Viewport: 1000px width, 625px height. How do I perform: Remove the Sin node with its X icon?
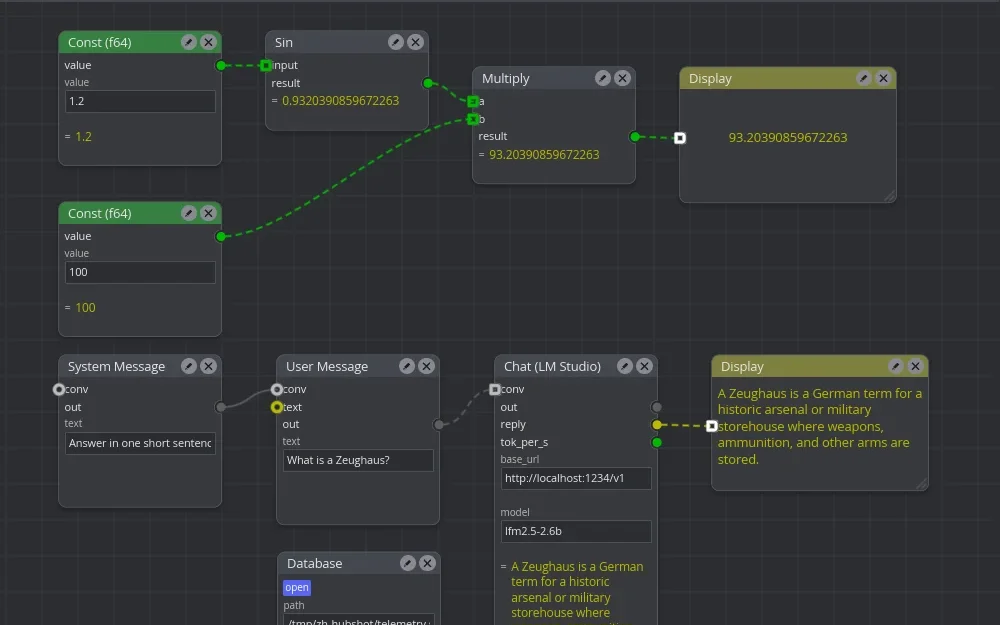[x=415, y=42]
